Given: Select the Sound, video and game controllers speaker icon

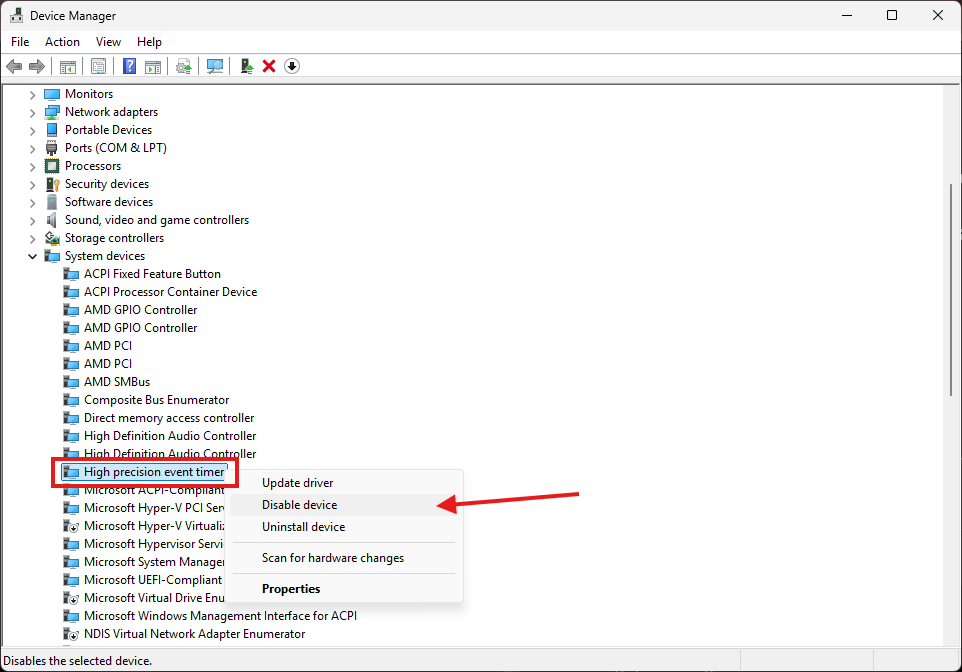Looking at the screenshot, I should [x=52, y=220].
